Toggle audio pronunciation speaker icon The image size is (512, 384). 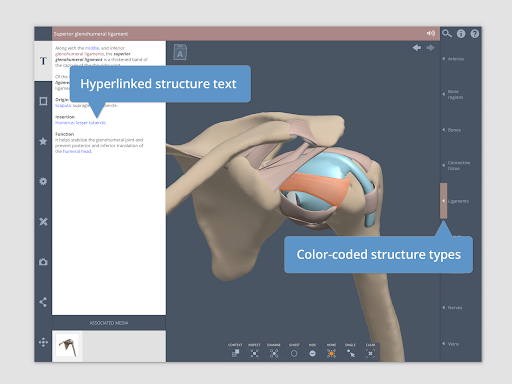tap(431, 33)
